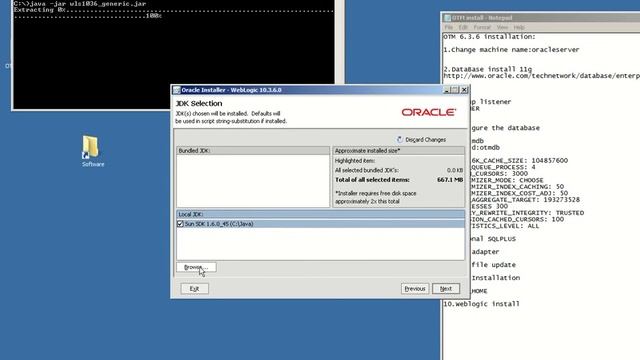Click the Notepad window title icon
The height and width of the screenshot is (360, 640).
click(x=447, y=18)
